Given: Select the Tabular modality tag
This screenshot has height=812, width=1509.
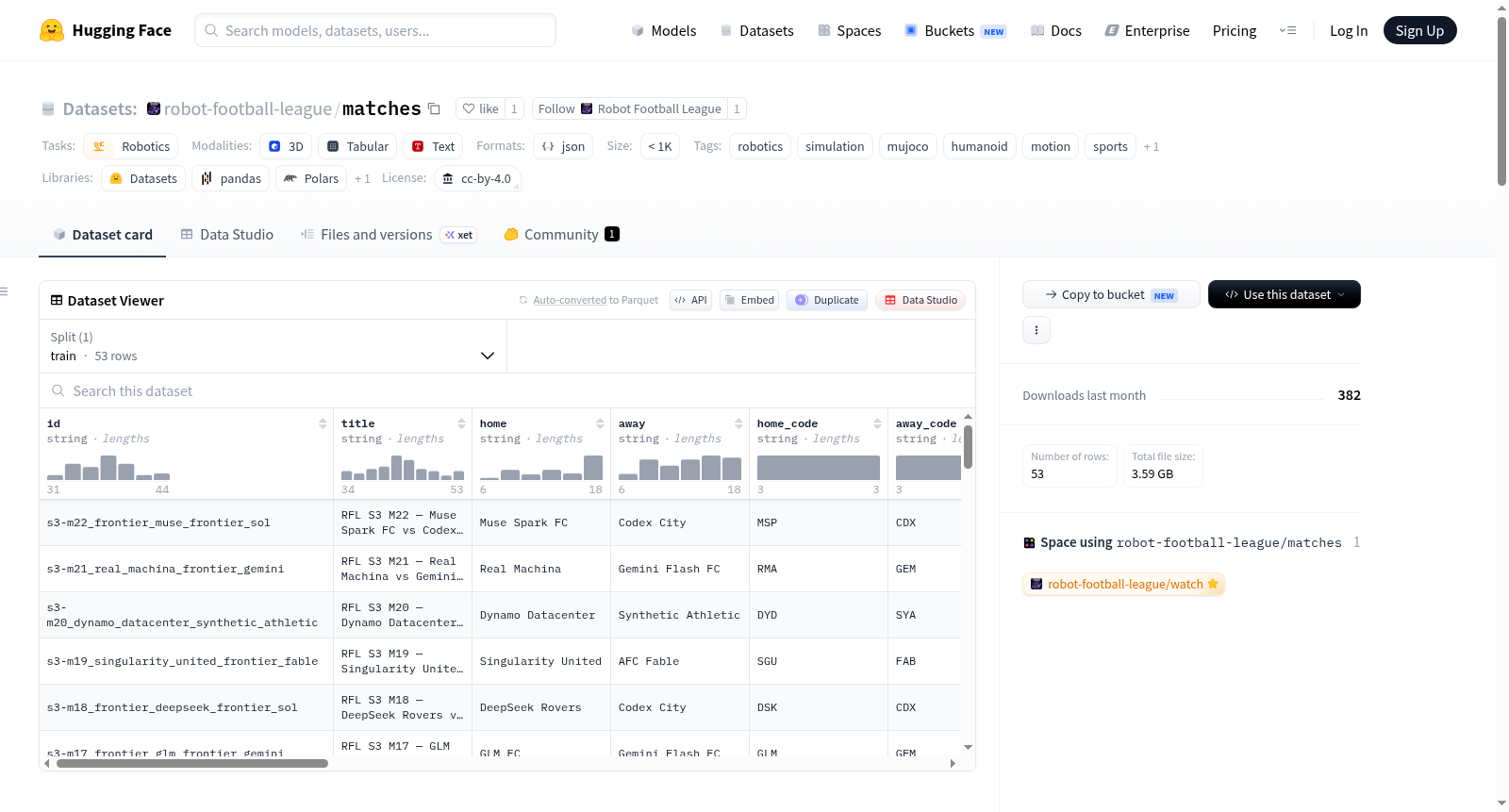Looking at the screenshot, I should coord(357,146).
